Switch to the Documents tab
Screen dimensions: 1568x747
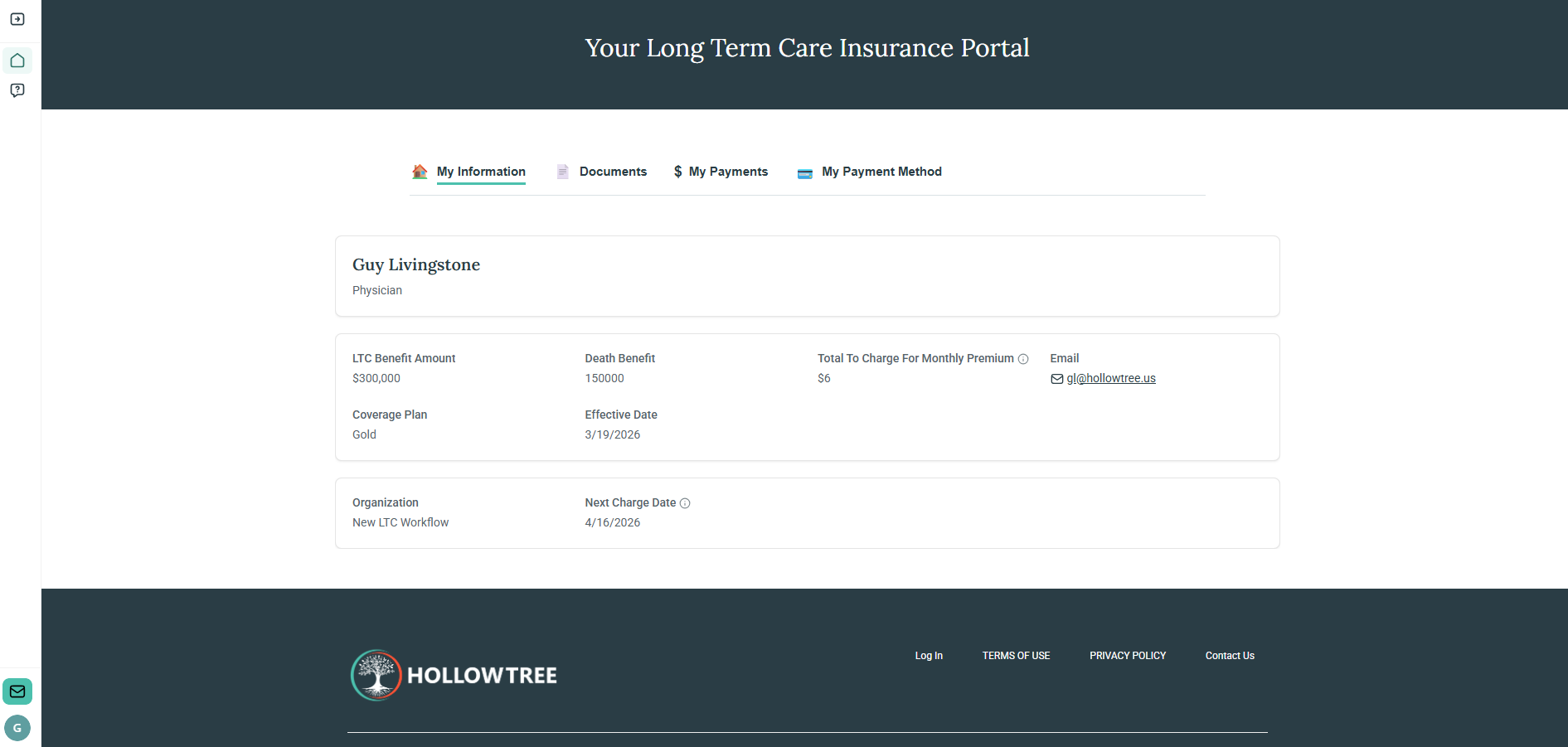tap(614, 172)
